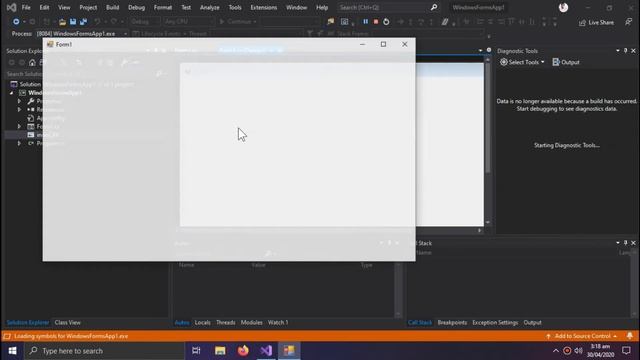
Task: Save the current file
Action: [73, 22]
